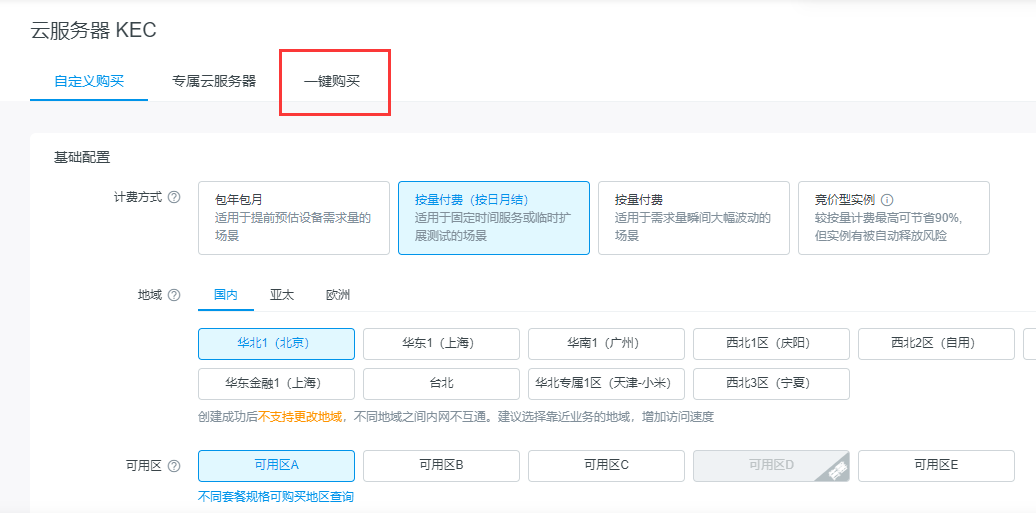The height and width of the screenshot is (513, 1036).
Task: Select region 华北1（北京）
Action: click(276, 344)
